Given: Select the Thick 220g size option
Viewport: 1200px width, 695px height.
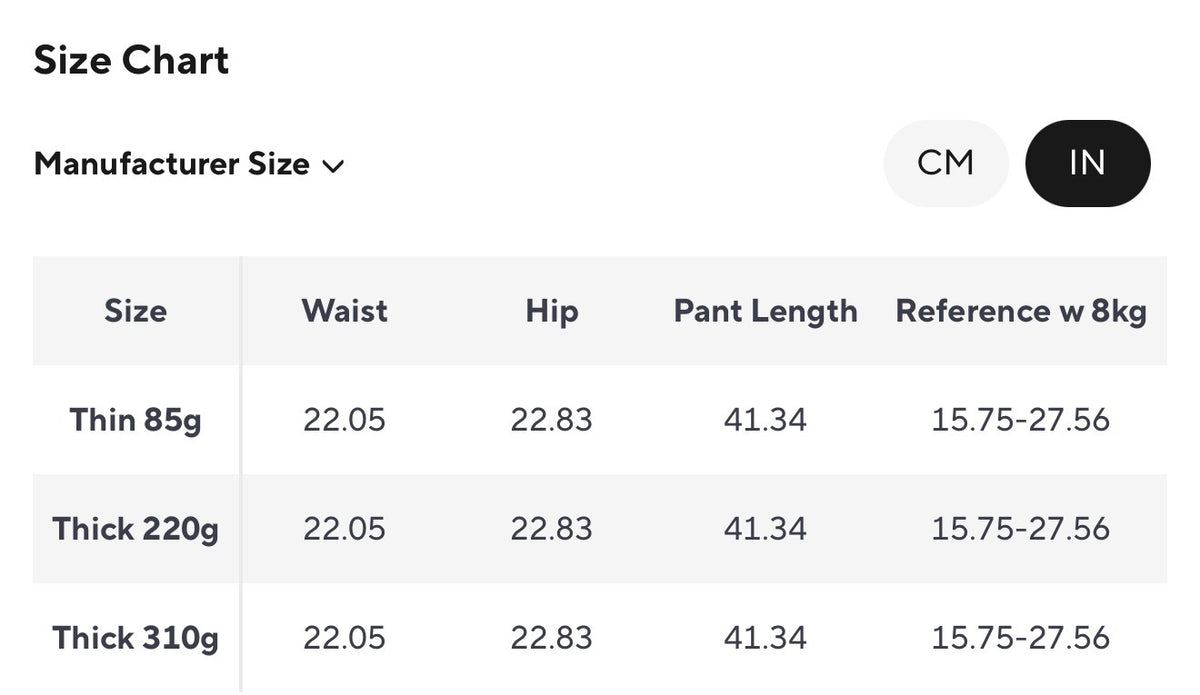Looking at the screenshot, I should pyautogui.click(x=135, y=529).
